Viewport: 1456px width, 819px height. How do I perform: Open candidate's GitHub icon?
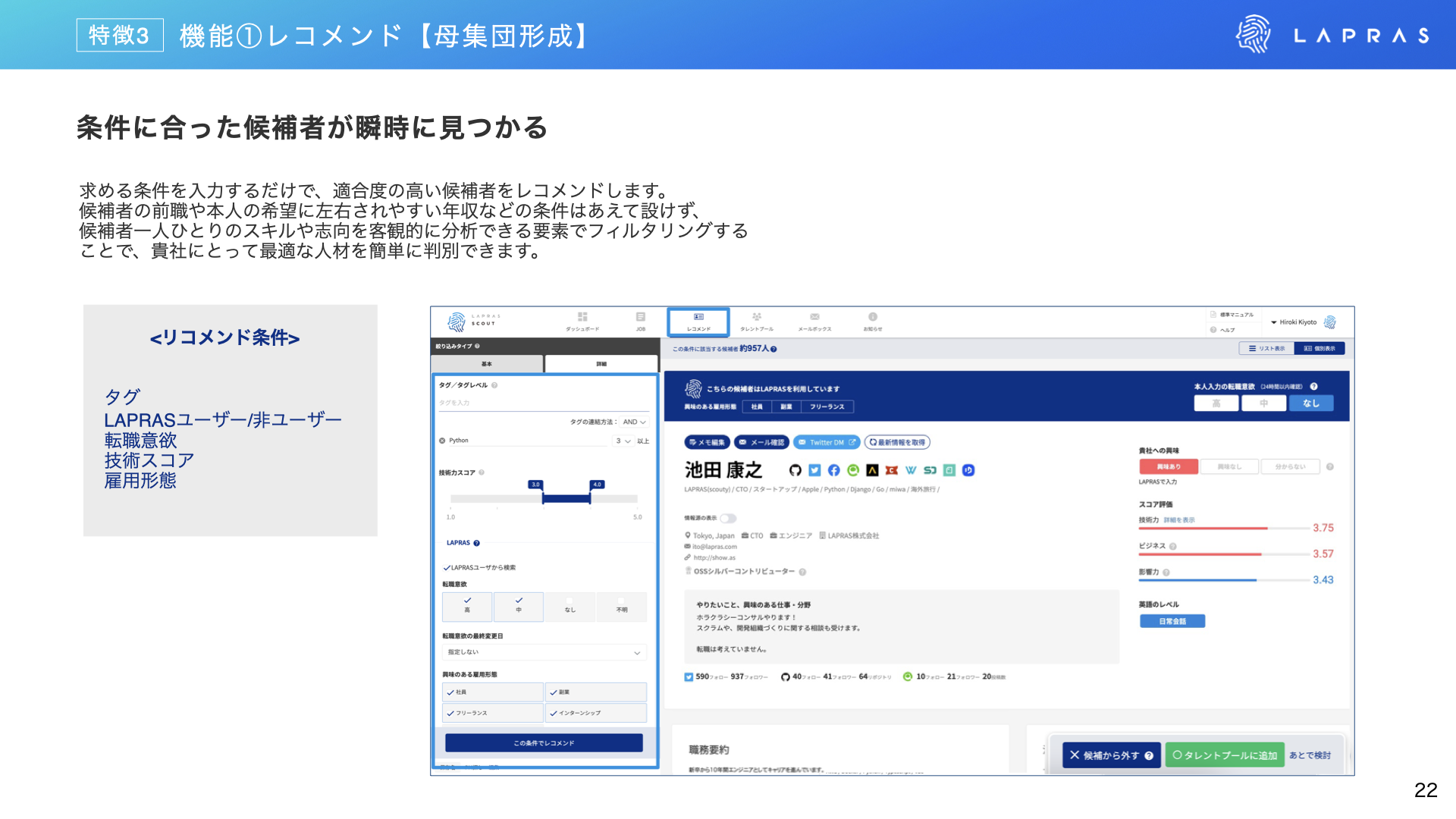795,470
